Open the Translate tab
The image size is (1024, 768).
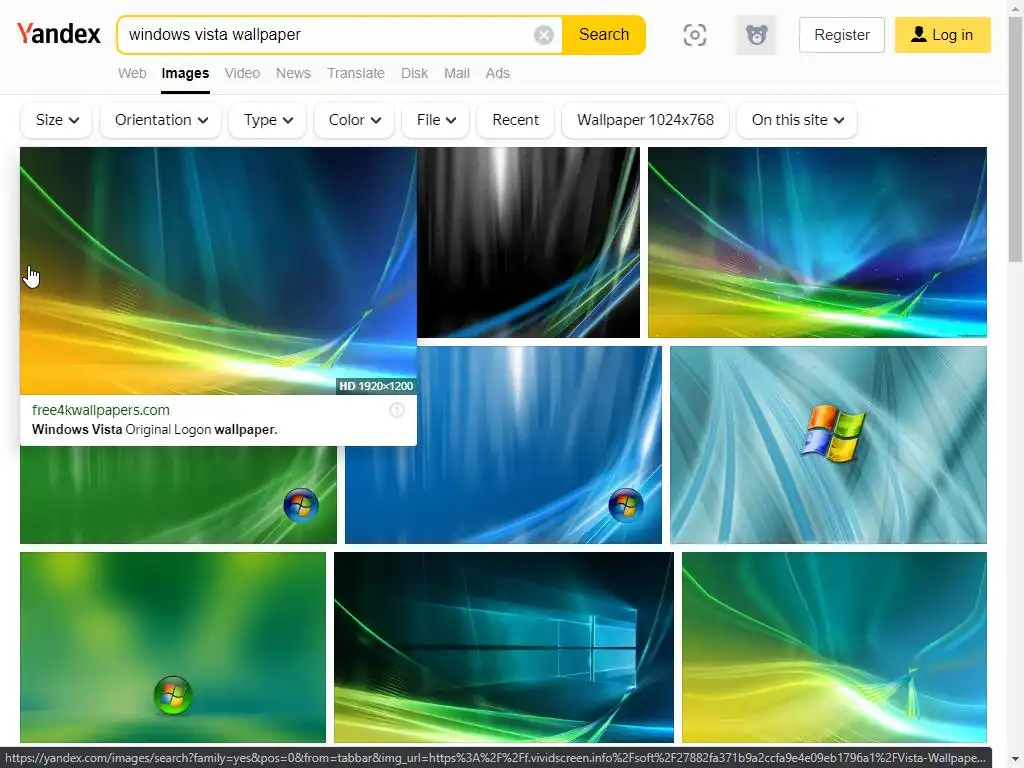[356, 73]
